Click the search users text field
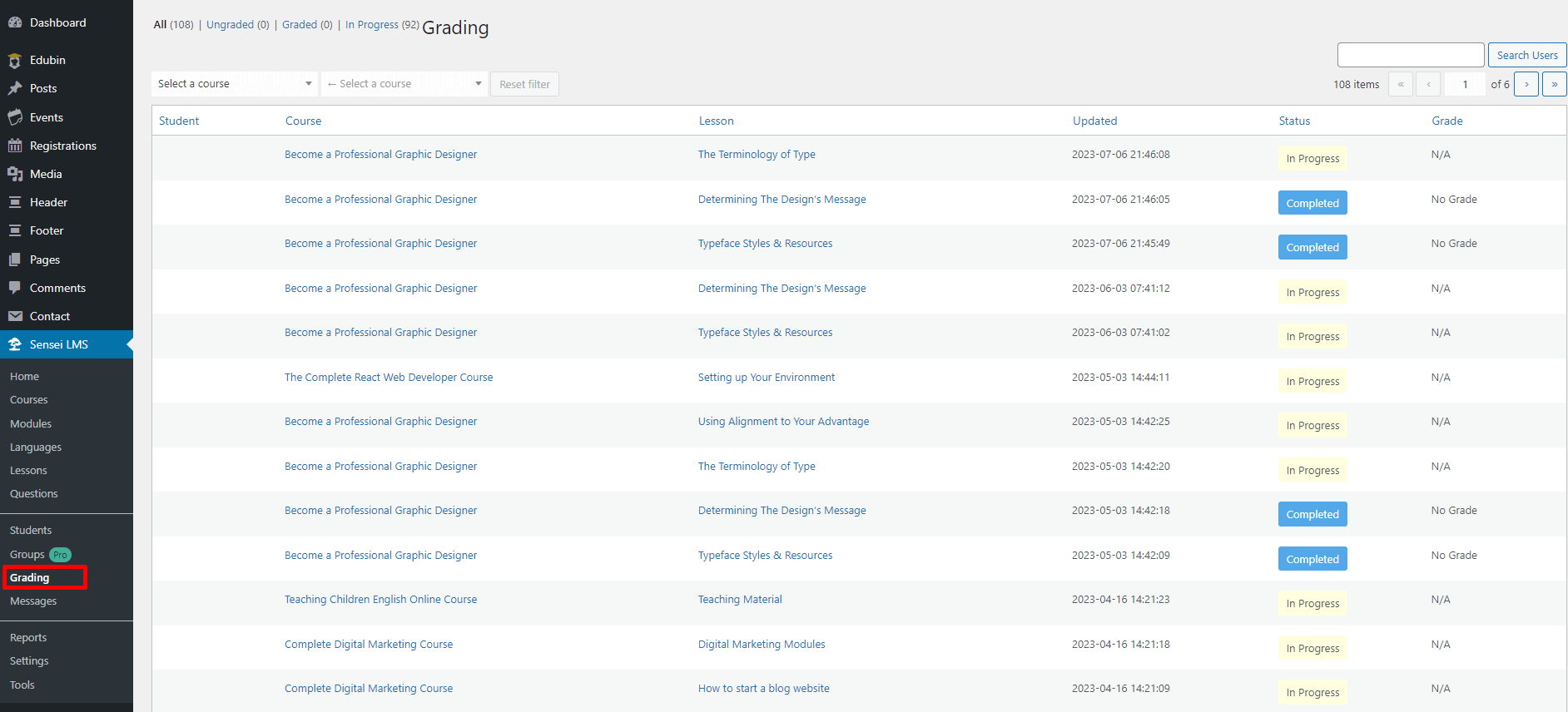Image resolution: width=1568 pixels, height=712 pixels. (x=1410, y=55)
